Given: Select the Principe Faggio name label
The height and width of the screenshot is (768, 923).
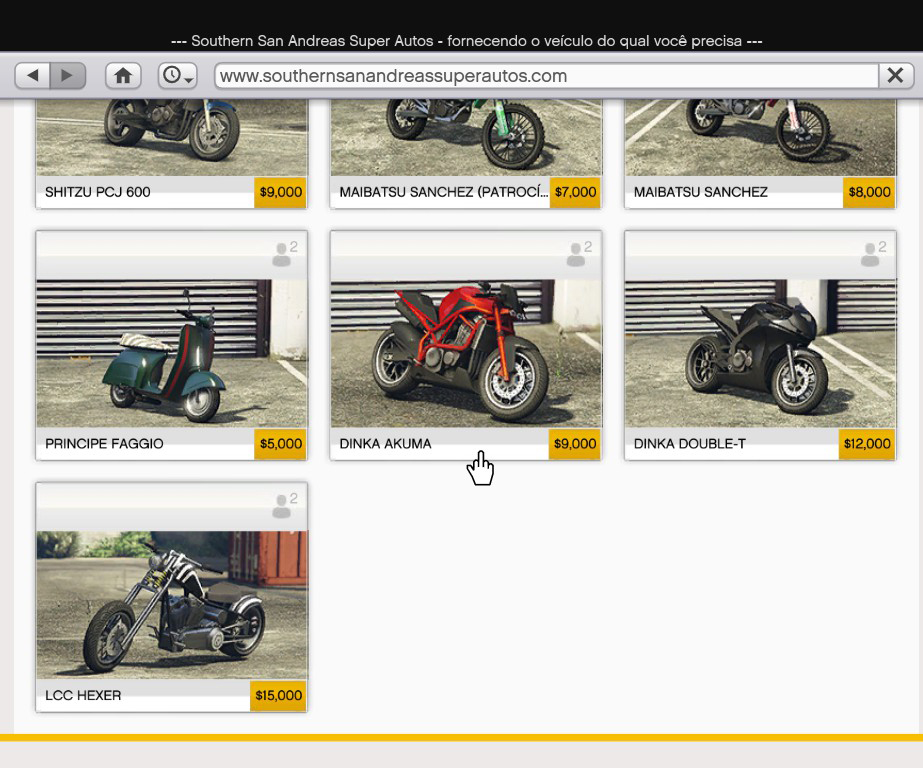Looking at the screenshot, I should click(104, 444).
